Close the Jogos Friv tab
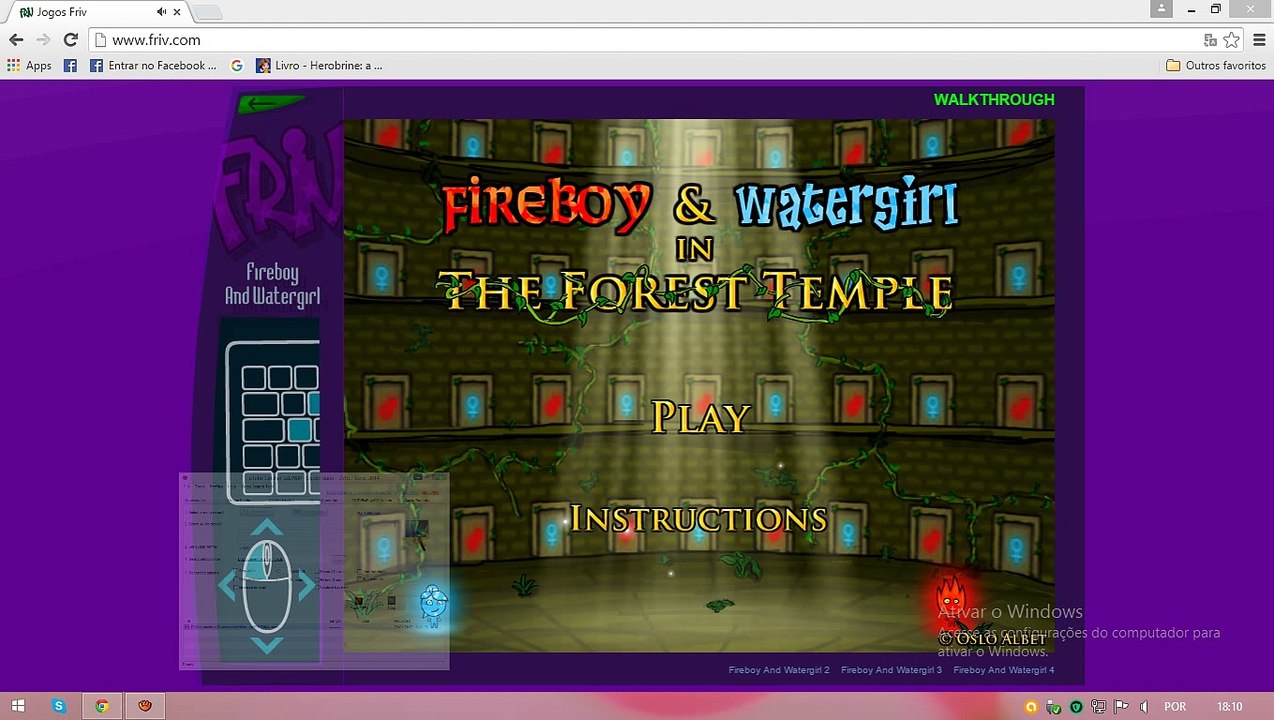This screenshot has height=720, width=1274. (176, 12)
